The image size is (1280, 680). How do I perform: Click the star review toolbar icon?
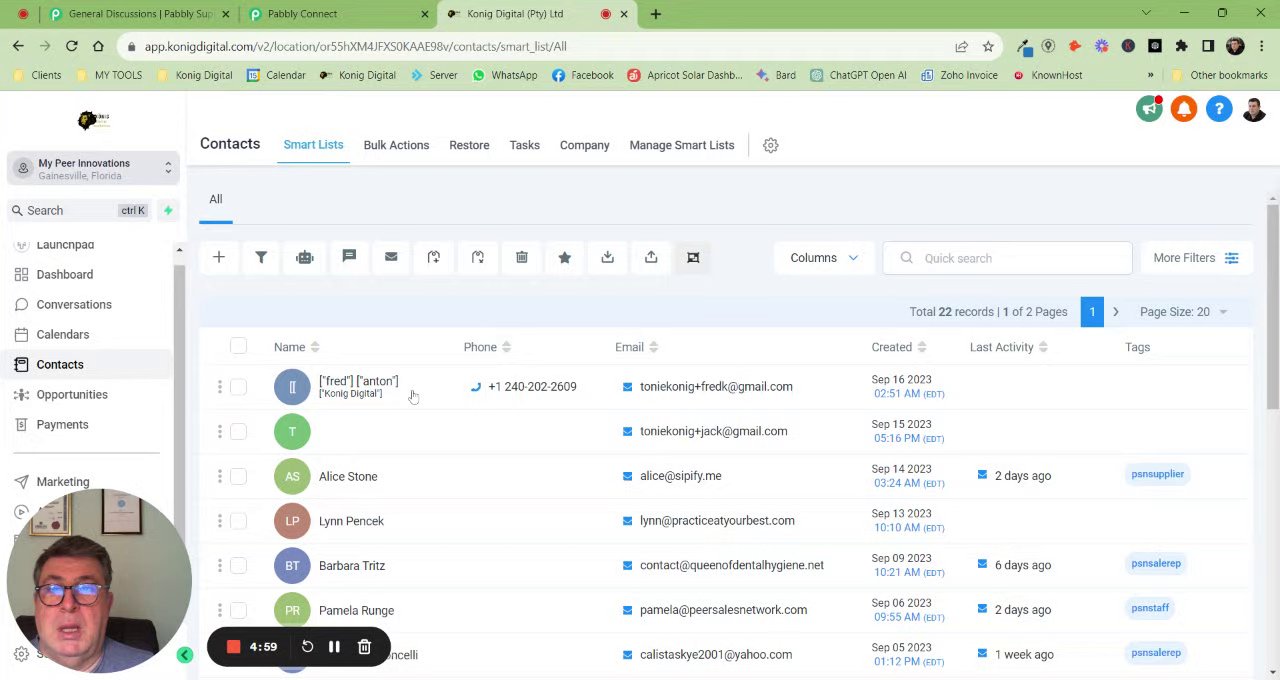click(x=565, y=258)
